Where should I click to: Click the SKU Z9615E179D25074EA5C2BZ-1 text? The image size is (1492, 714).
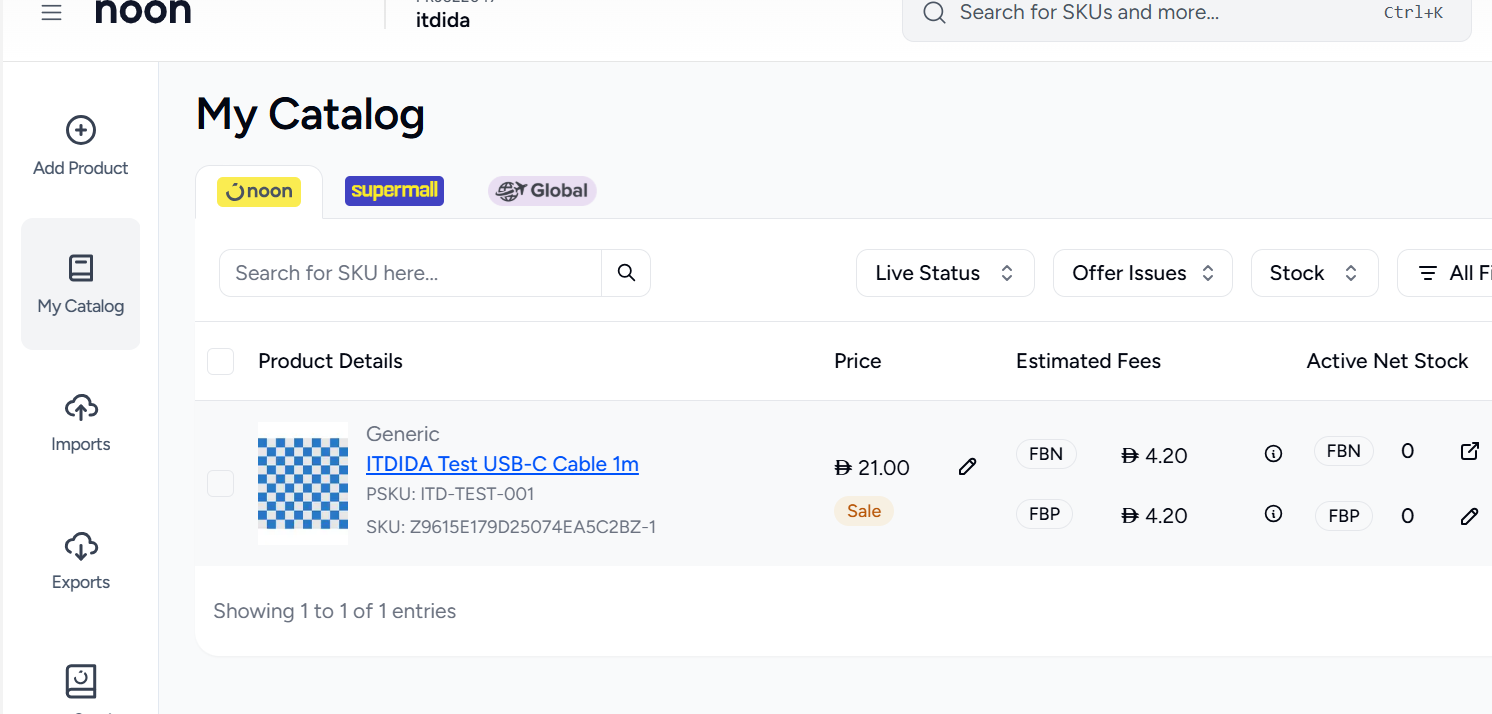coord(511,527)
